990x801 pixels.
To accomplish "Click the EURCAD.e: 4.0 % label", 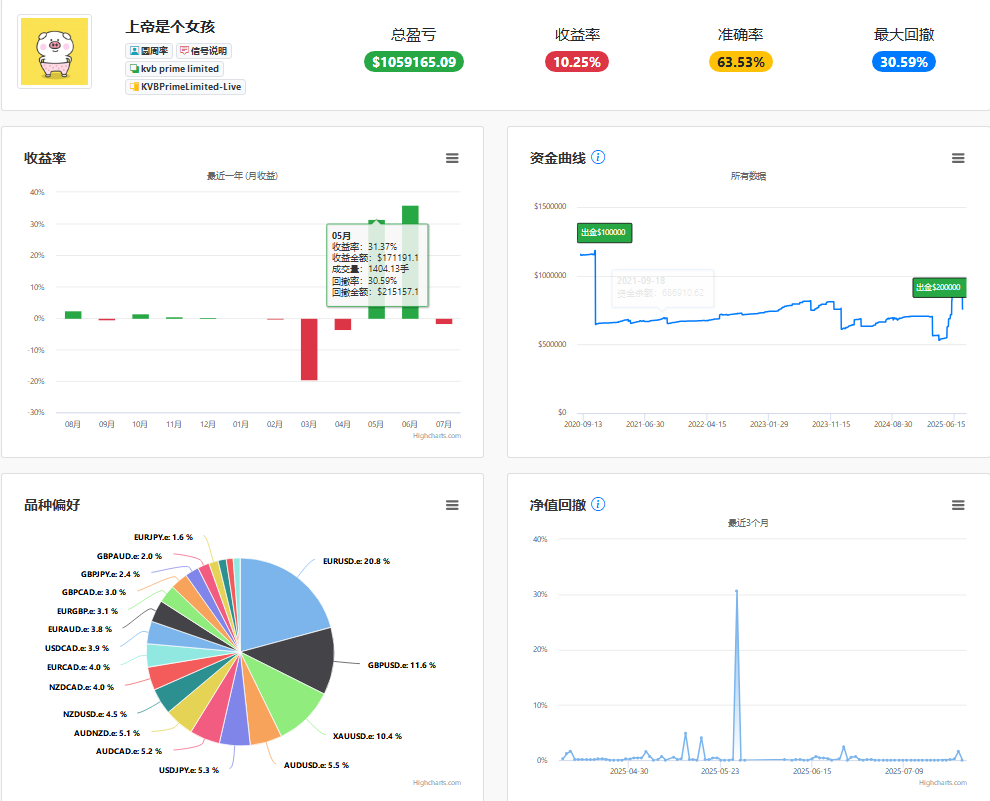I will click(78, 667).
